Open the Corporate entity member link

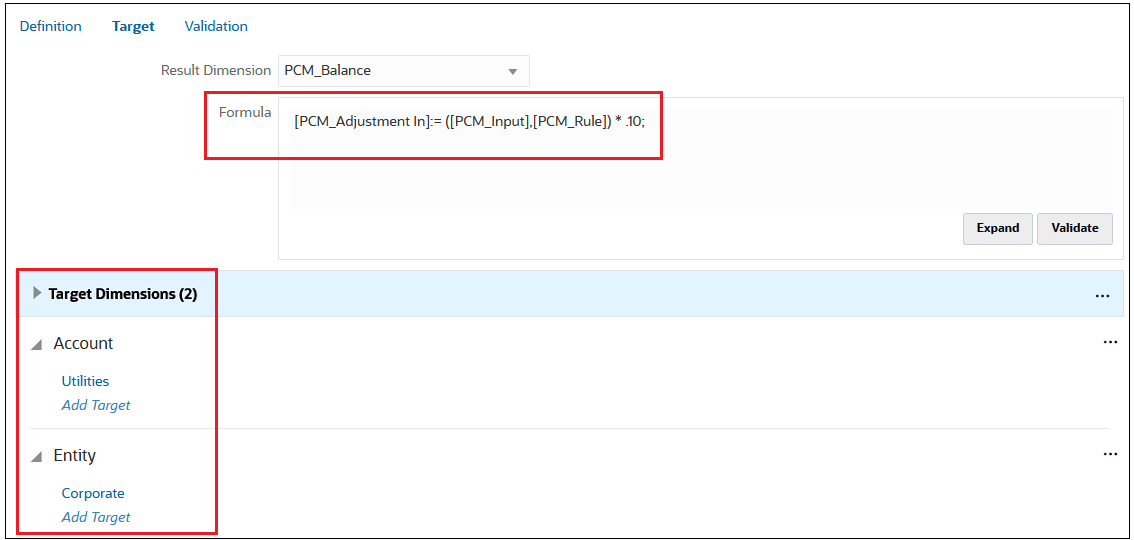pyautogui.click(x=93, y=493)
